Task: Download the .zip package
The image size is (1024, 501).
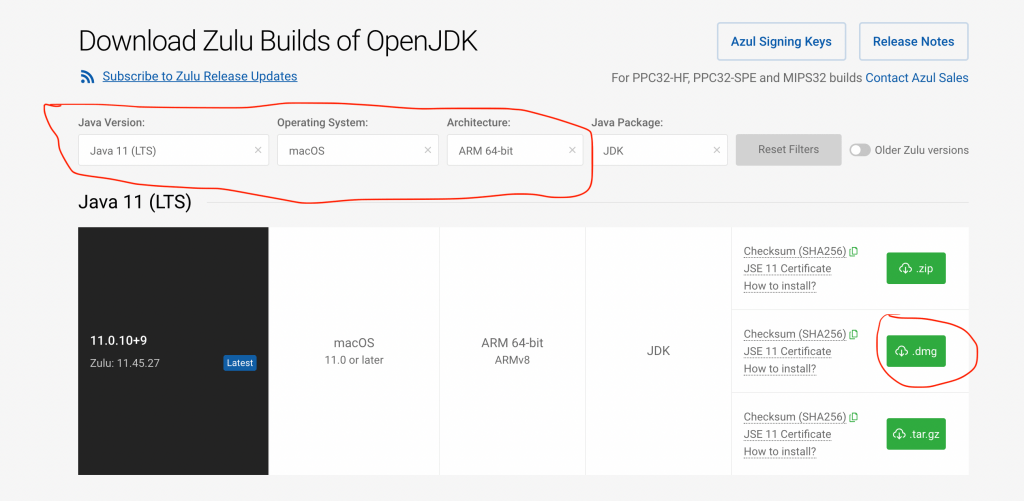Action: (x=916, y=268)
